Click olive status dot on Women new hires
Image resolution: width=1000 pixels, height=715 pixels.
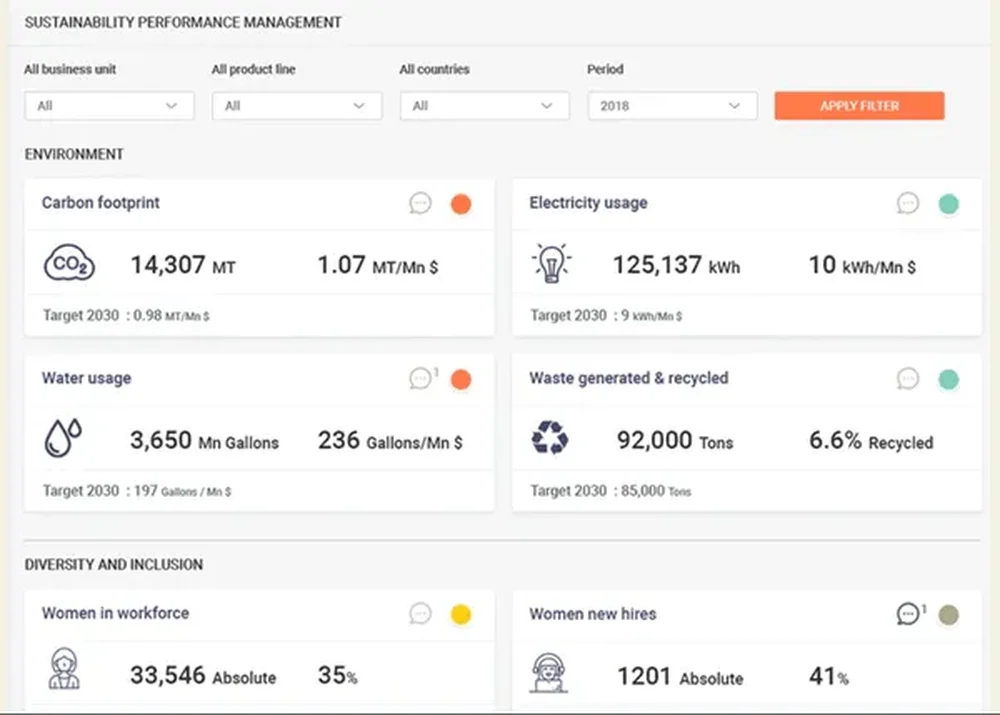pos(948,615)
